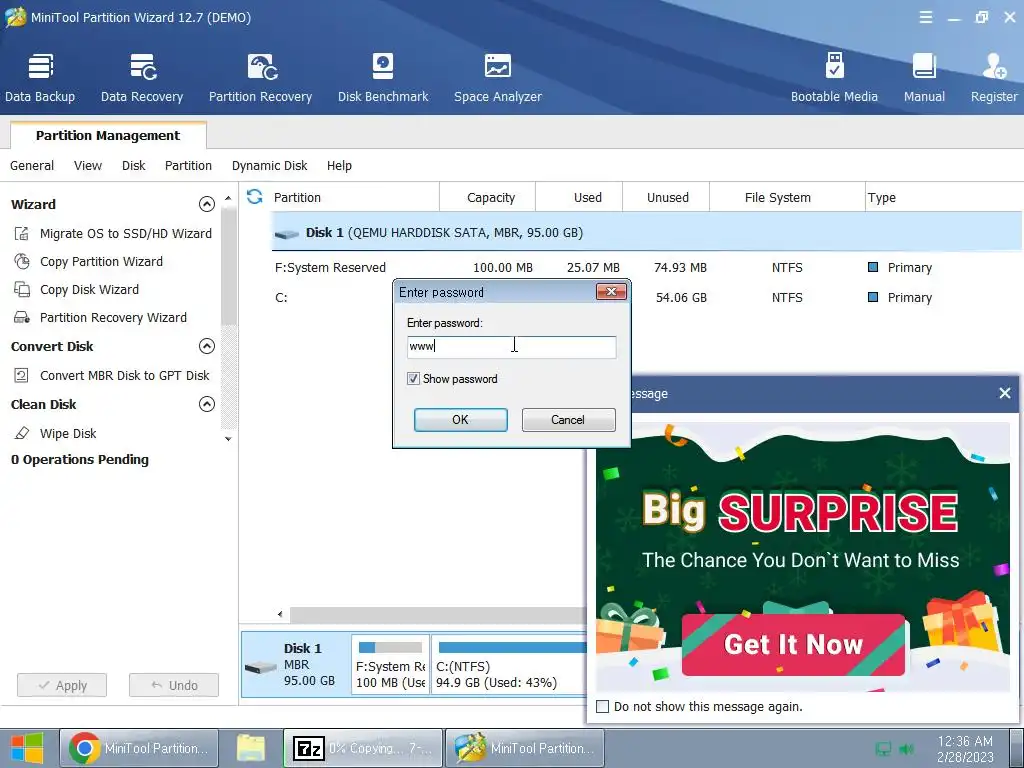Screen dimensions: 1024x768
Task: Refresh the partition list
Action: pos(255,197)
